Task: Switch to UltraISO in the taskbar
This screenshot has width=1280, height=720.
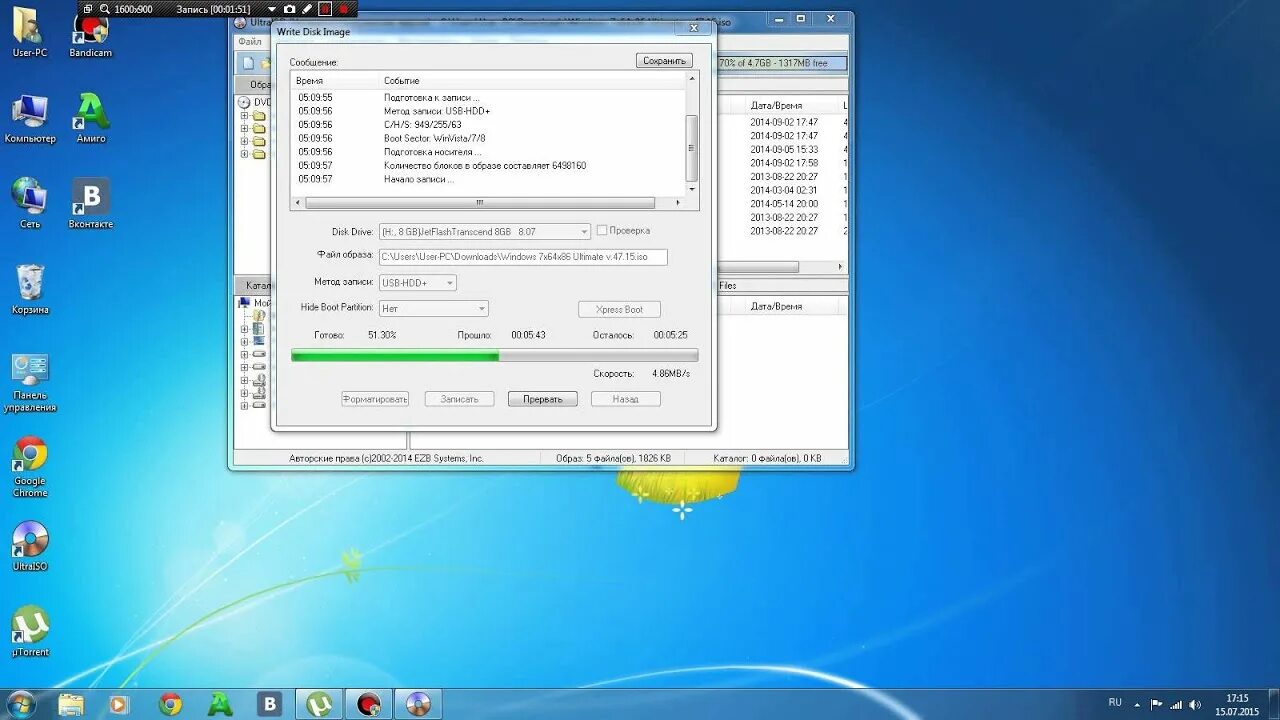Action: pyautogui.click(x=418, y=704)
